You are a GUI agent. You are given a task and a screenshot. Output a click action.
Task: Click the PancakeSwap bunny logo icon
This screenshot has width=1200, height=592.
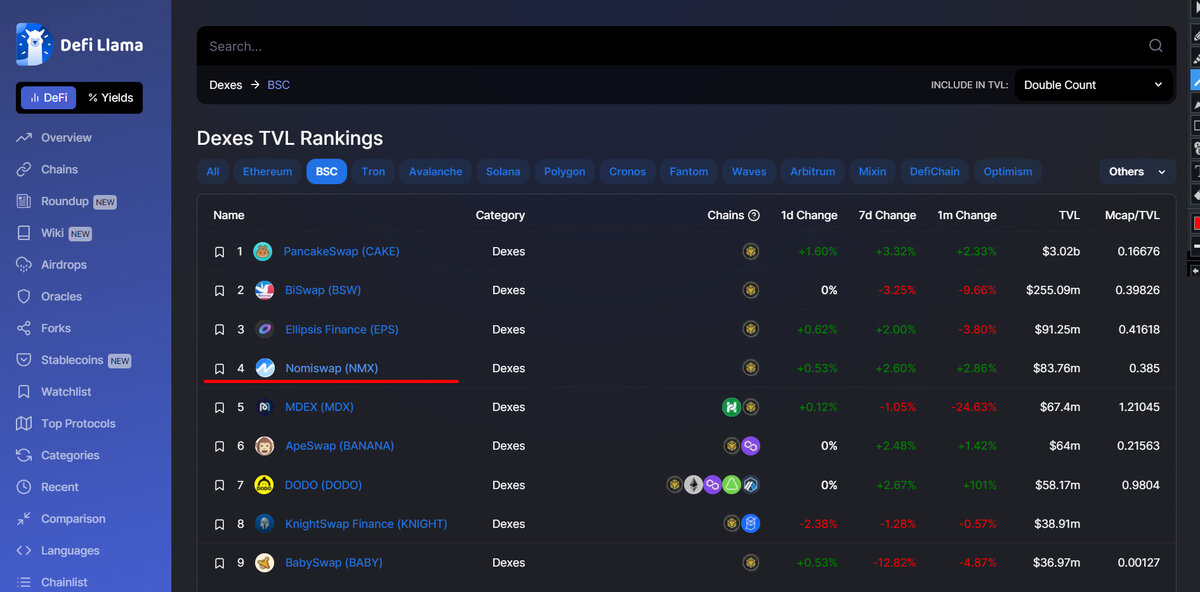pos(264,251)
